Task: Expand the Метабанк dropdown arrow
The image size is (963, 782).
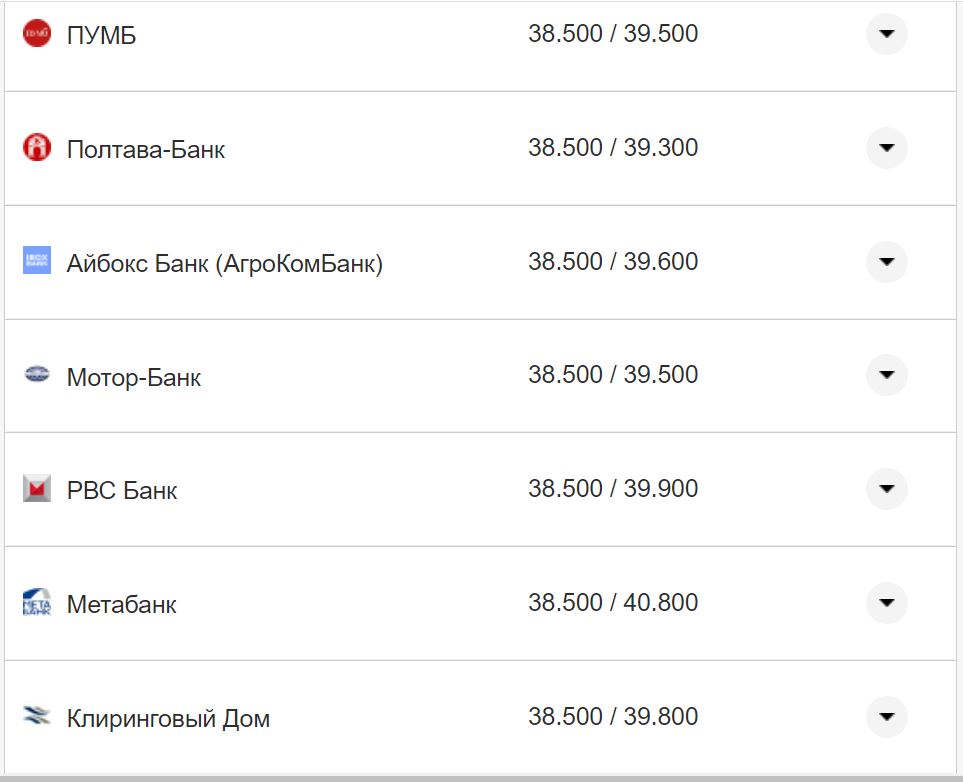Action: 886,603
